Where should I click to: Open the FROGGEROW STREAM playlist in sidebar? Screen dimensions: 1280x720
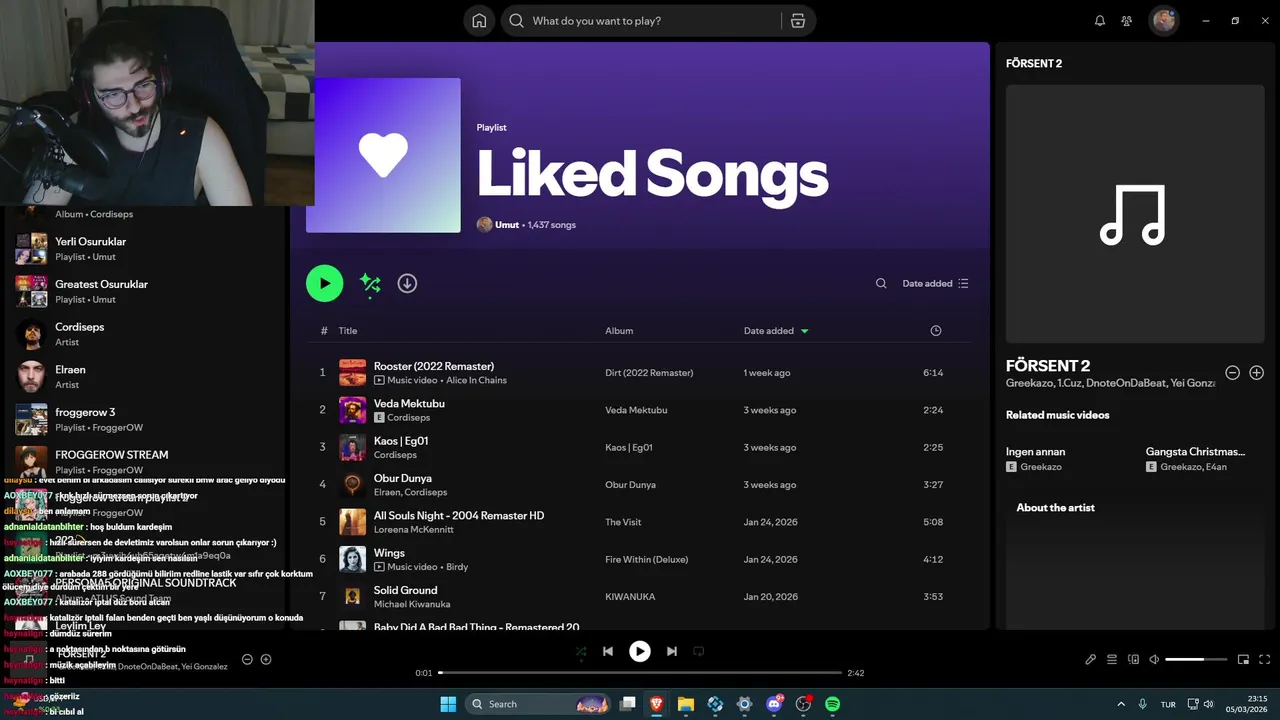[x=145, y=461]
